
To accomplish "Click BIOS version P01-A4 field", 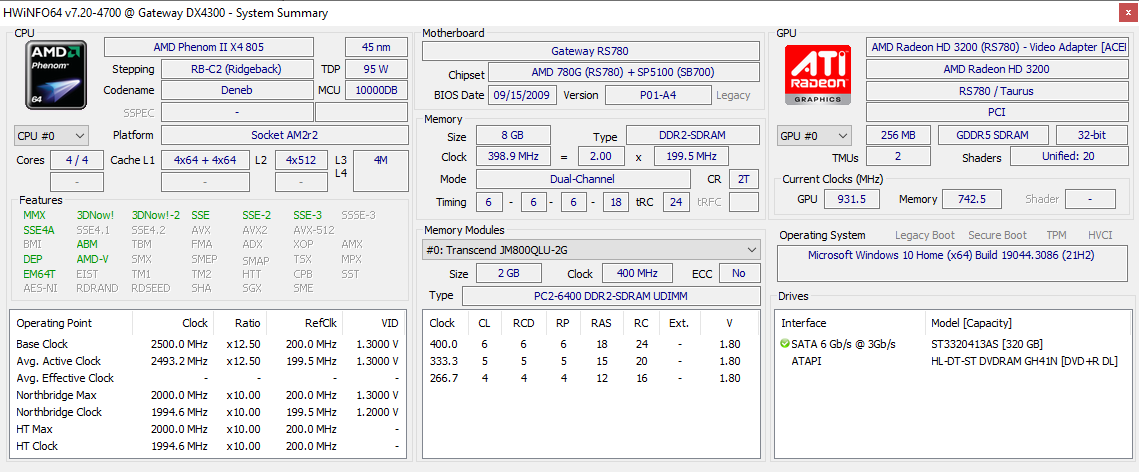I will pos(658,95).
